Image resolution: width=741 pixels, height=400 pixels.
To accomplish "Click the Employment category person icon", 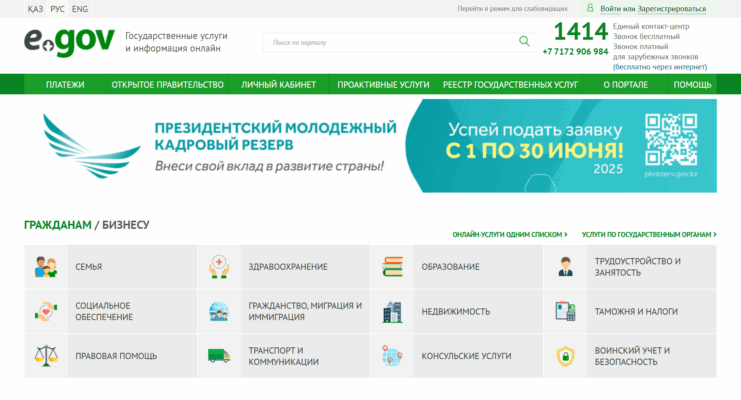I will click(x=565, y=267).
